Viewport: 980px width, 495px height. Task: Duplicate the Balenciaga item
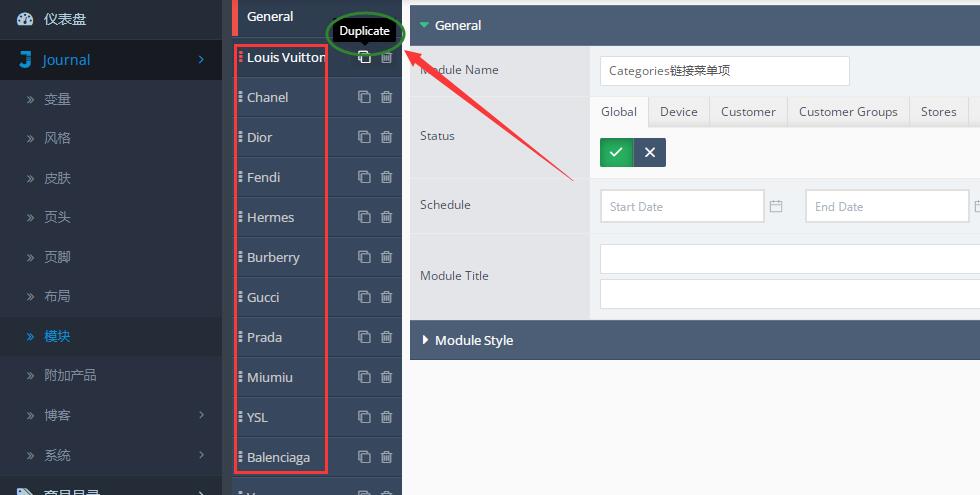tap(364, 457)
